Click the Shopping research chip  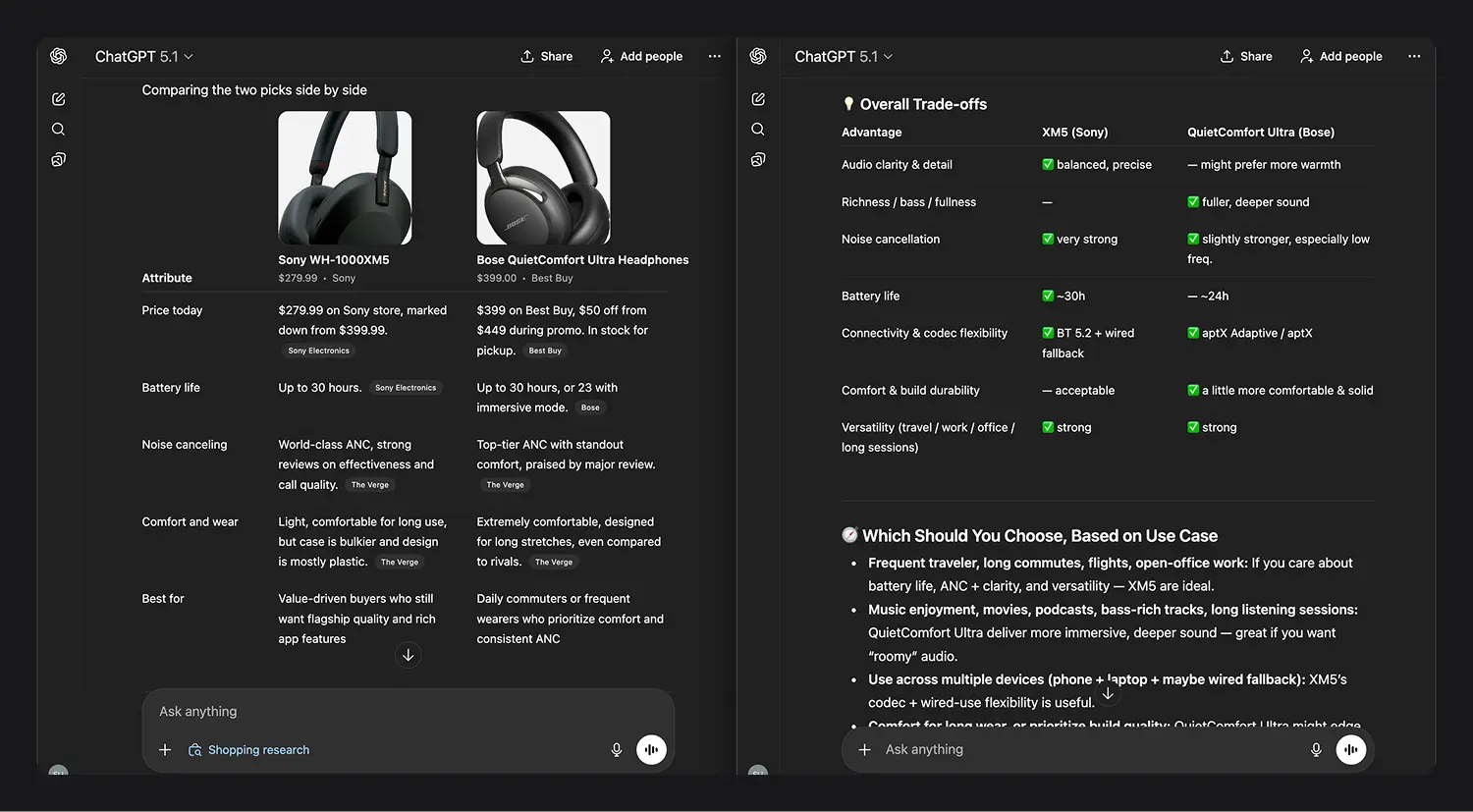pos(248,750)
